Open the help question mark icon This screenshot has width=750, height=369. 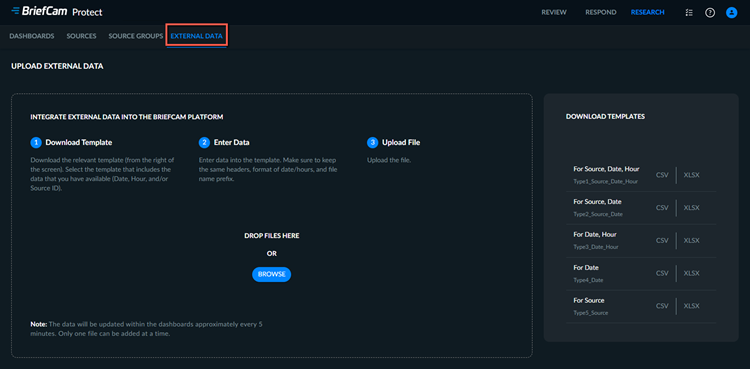click(710, 12)
